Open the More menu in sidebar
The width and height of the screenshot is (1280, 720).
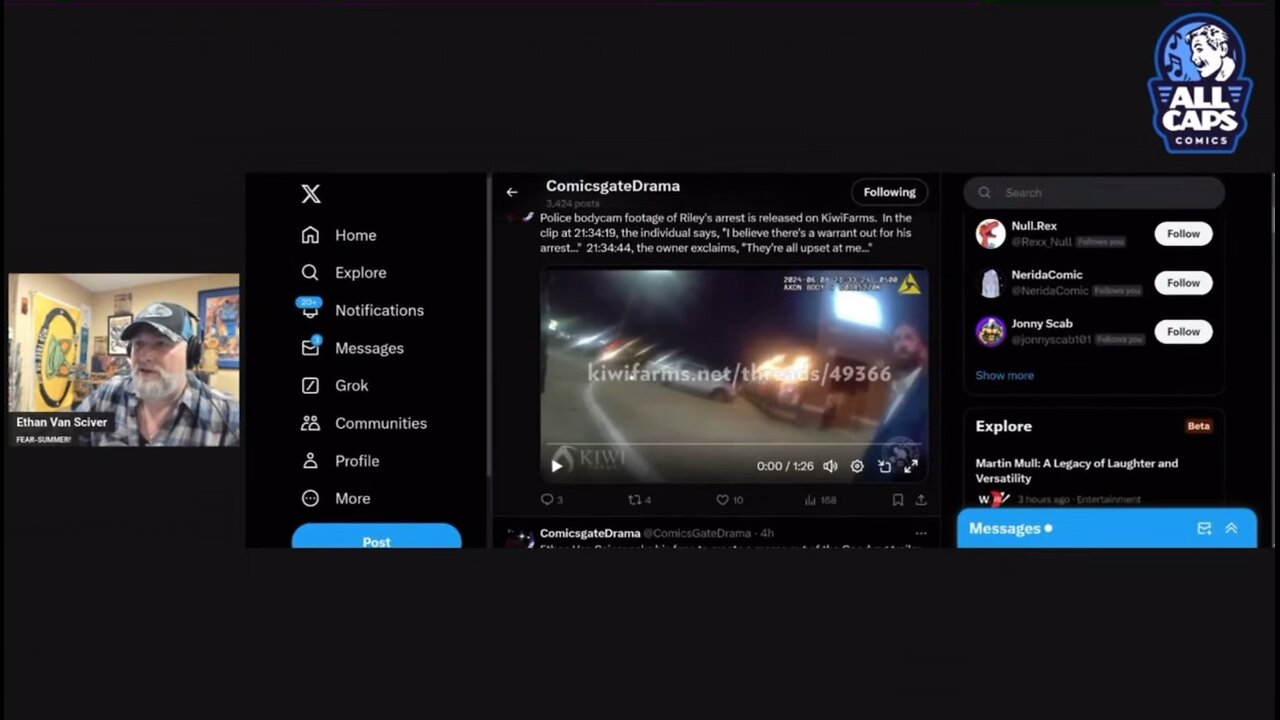335,498
